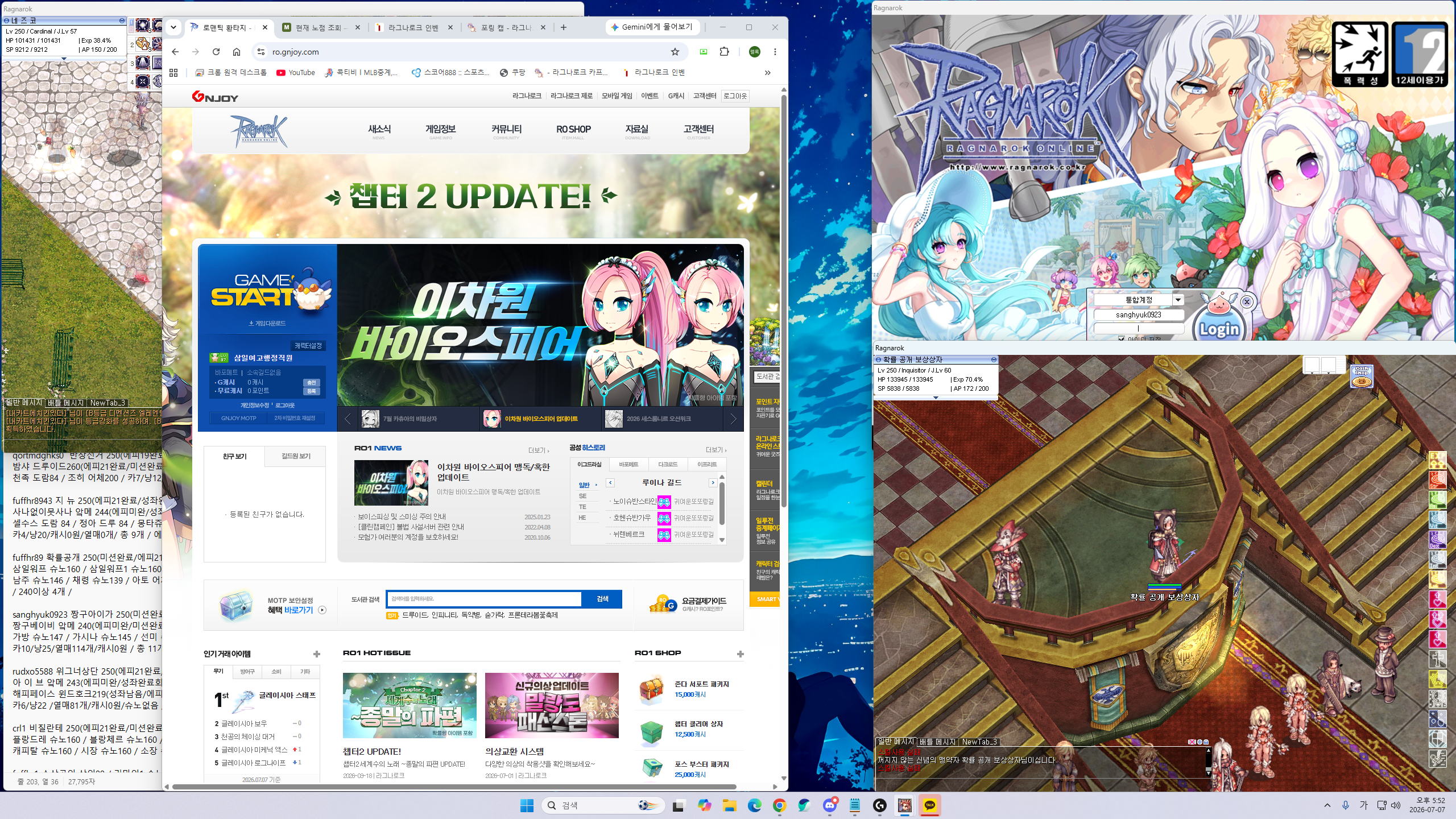Toggle the microphone icon in system tray
This screenshot has width=1456, height=819.
click(x=1346, y=805)
